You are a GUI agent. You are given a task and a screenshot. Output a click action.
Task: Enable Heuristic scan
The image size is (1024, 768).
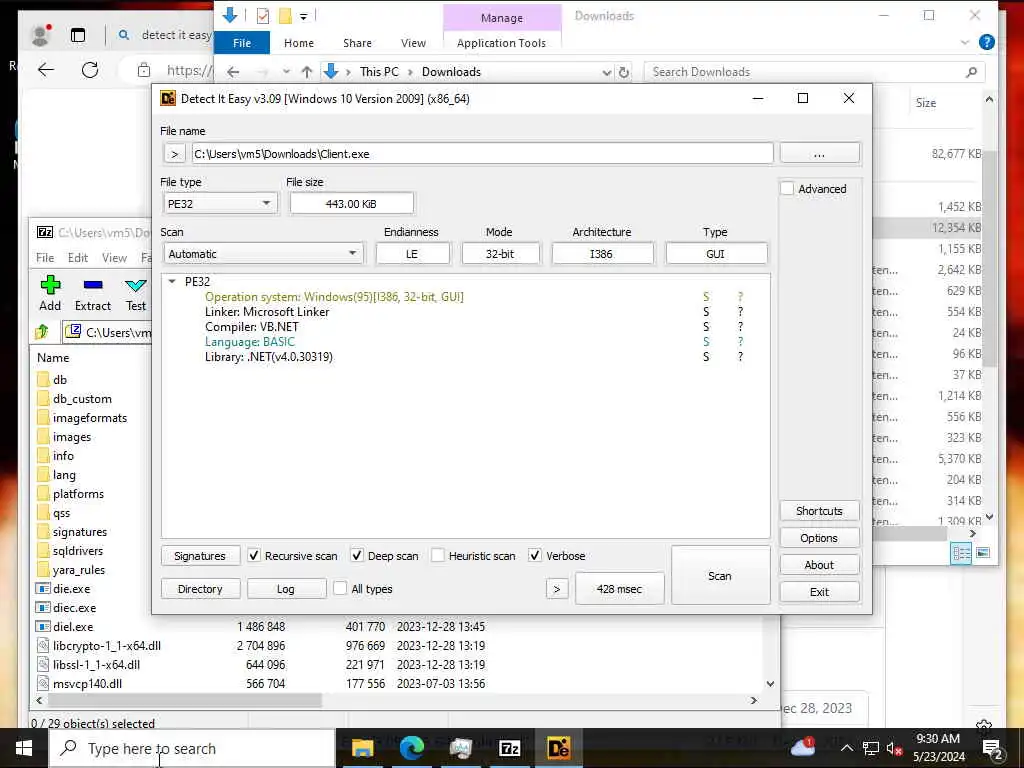coord(438,556)
